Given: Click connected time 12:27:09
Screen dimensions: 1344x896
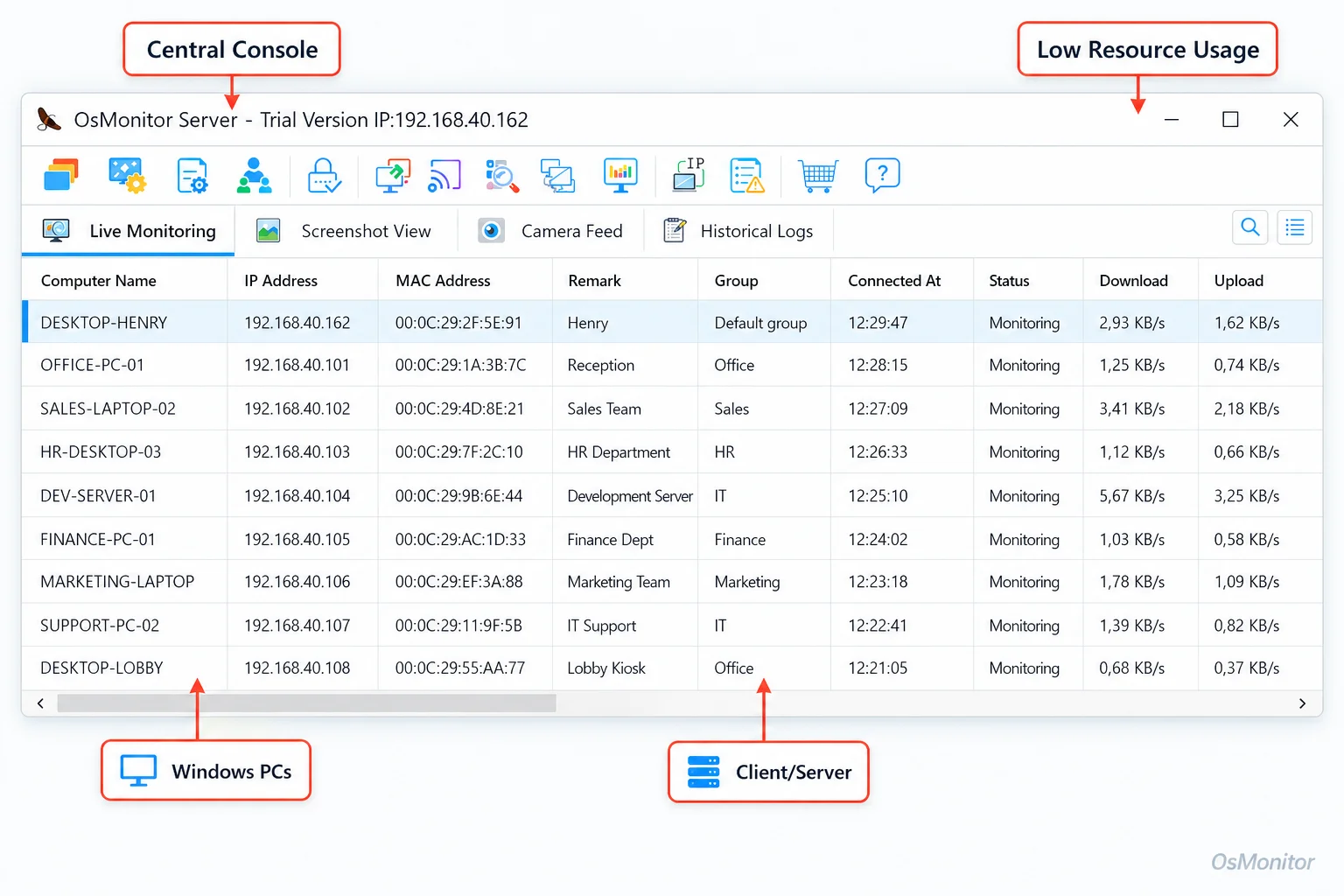Looking at the screenshot, I should pyautogui.click(x=878, y=409).
